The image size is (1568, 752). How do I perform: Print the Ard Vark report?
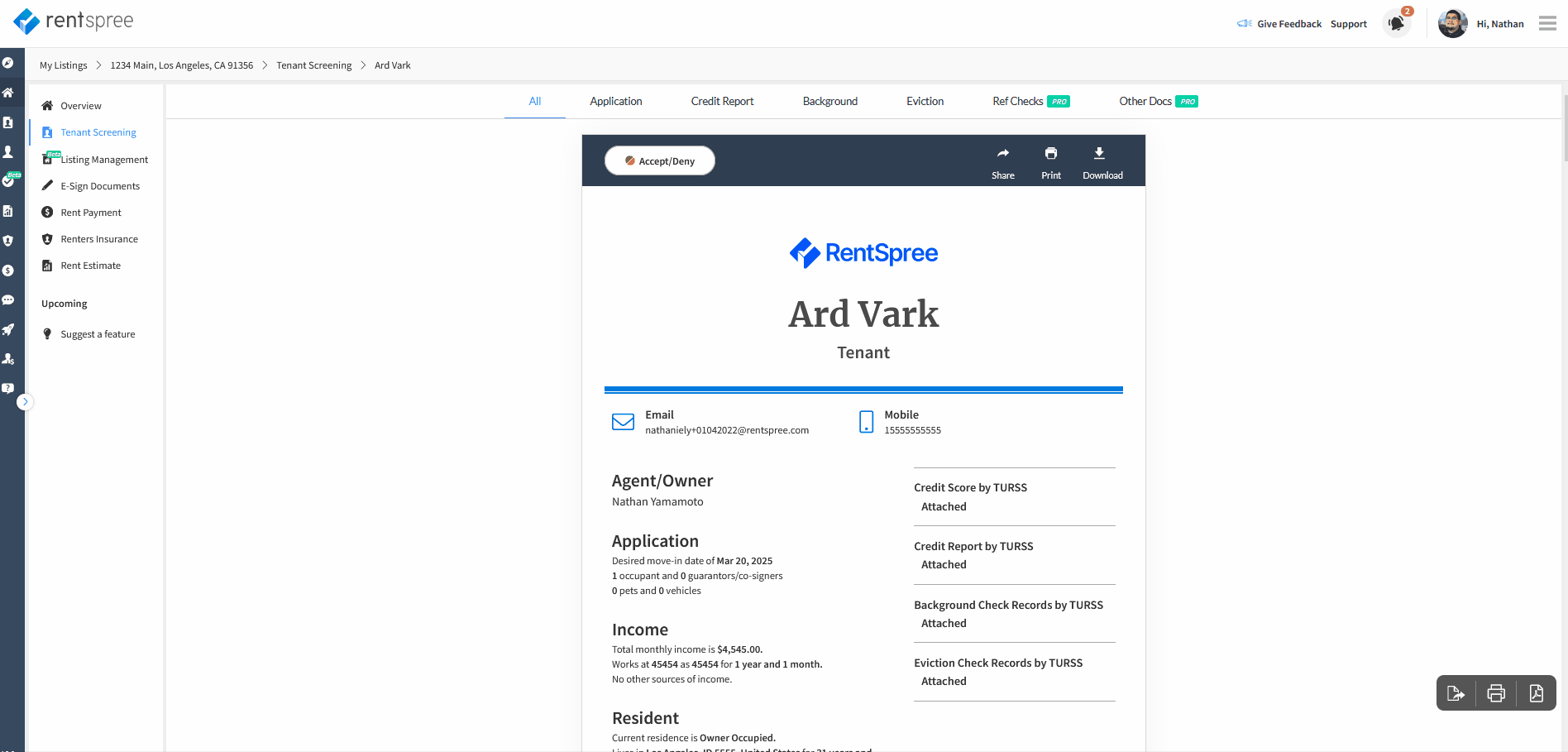(x=1050, y=160)
